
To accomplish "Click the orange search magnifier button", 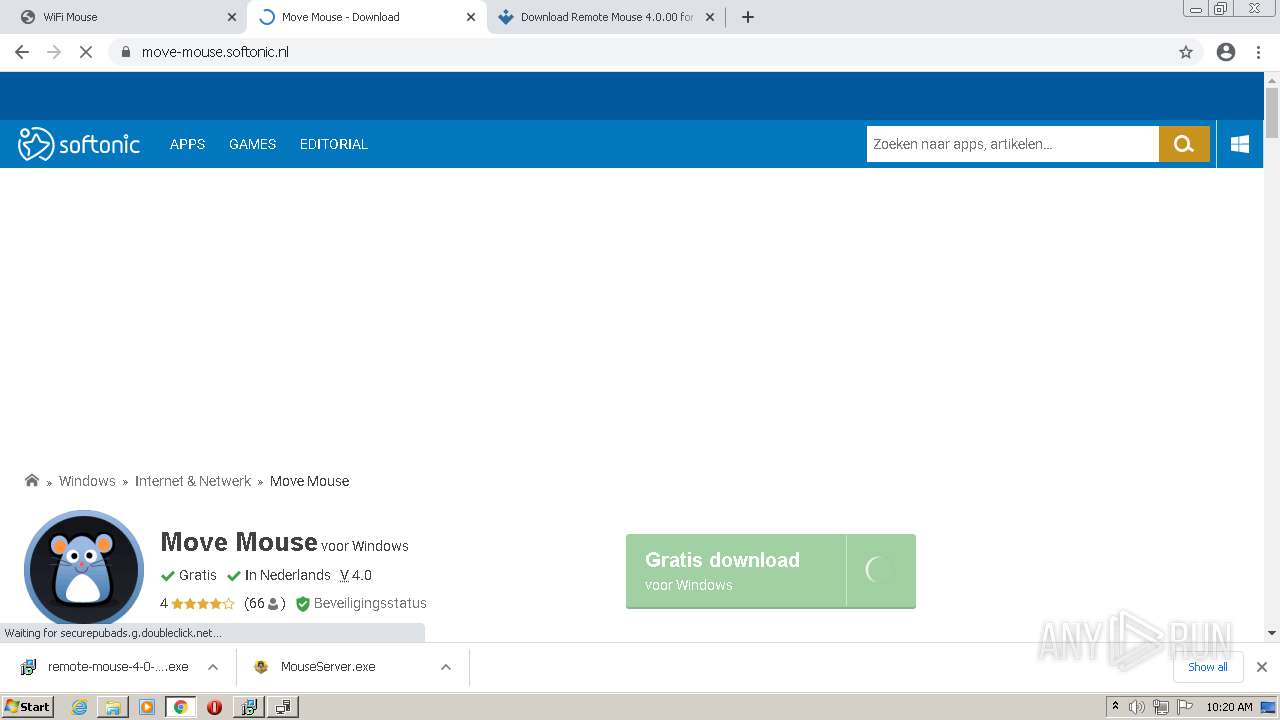I will click(1184, 144).
